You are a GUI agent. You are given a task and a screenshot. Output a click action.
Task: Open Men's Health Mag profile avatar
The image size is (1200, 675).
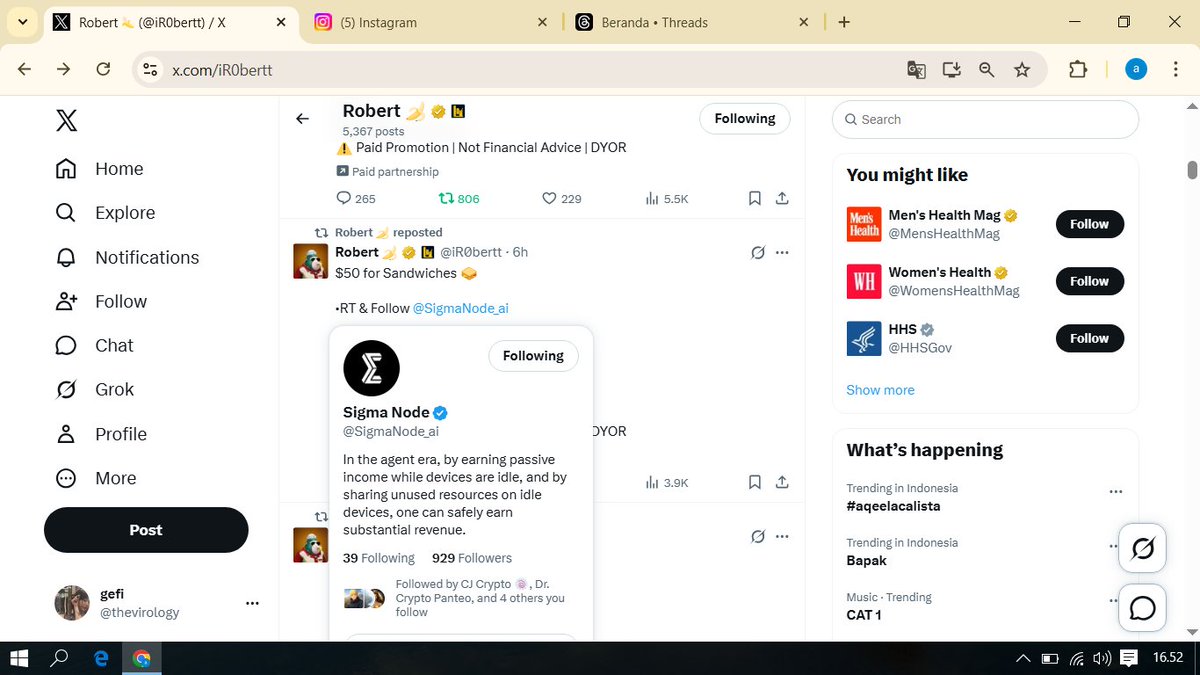tap(864, 224)
